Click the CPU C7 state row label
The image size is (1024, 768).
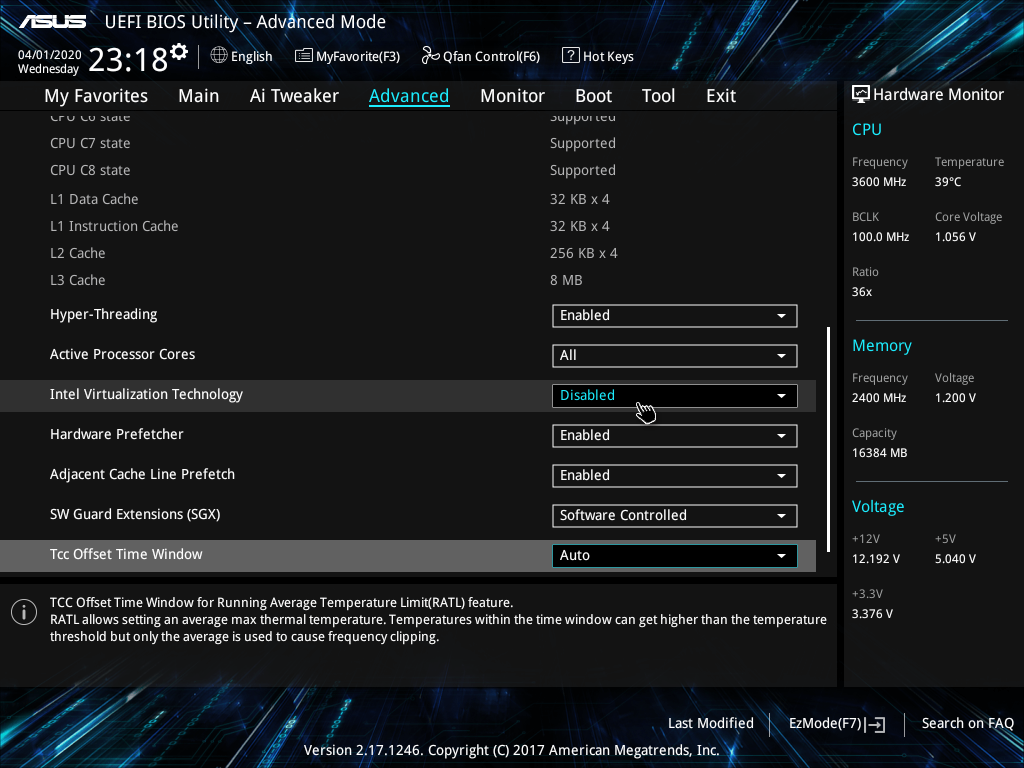tap(90, 143)
